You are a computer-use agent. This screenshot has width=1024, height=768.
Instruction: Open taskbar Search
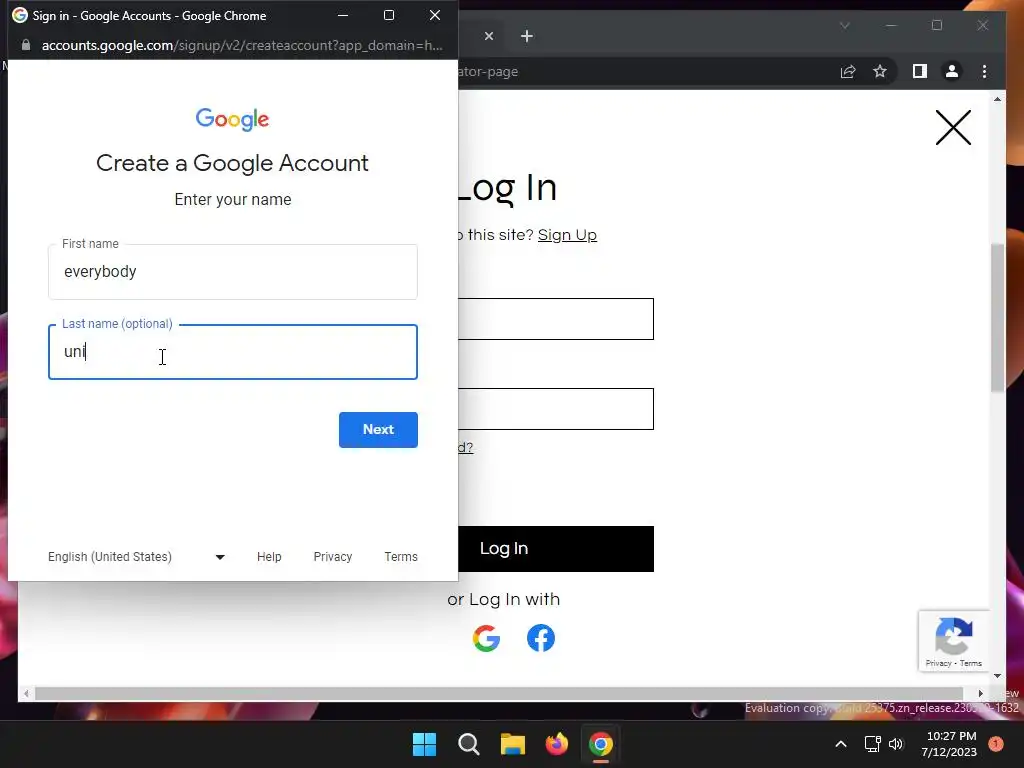click(469, 744)
